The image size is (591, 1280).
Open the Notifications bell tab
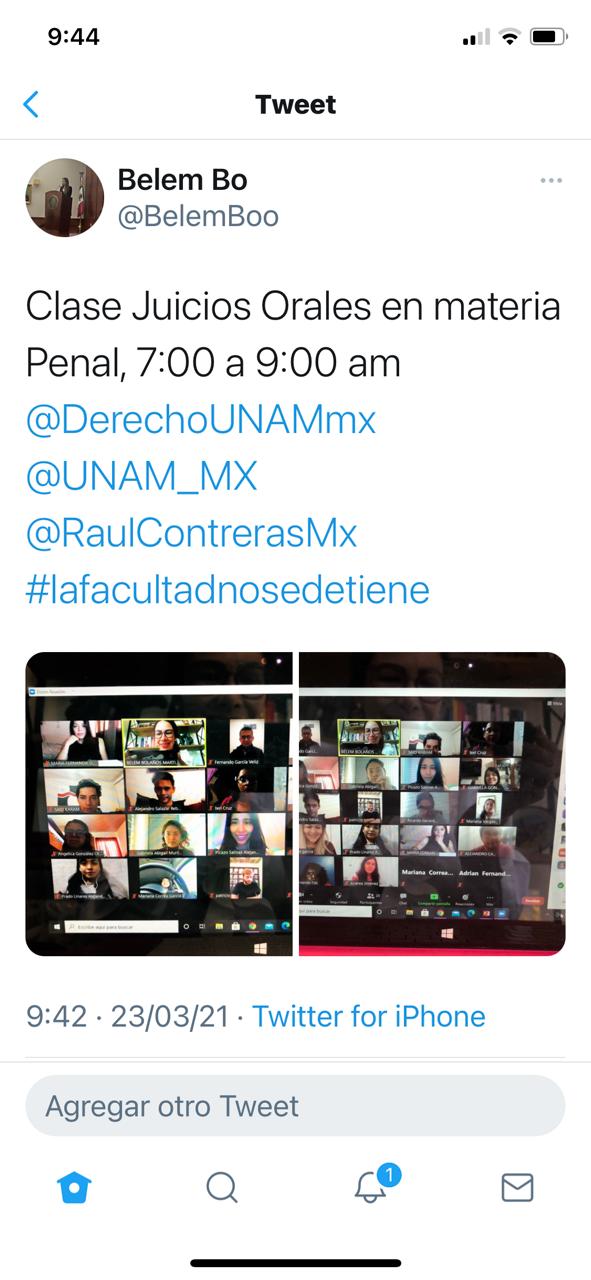pyautogui.click(x=370, y=1188)
